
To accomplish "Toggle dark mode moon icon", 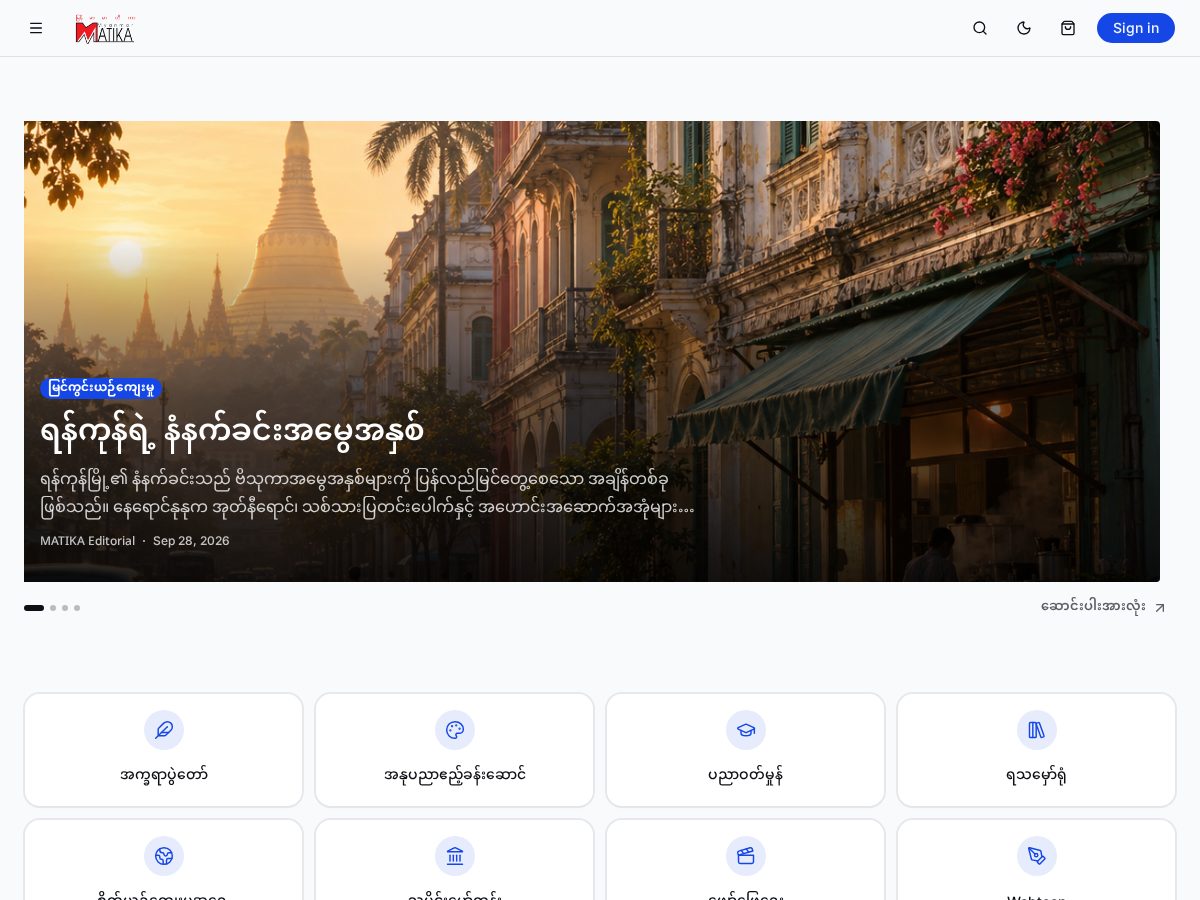I will pyautogui.click(x=1024, y=28).
